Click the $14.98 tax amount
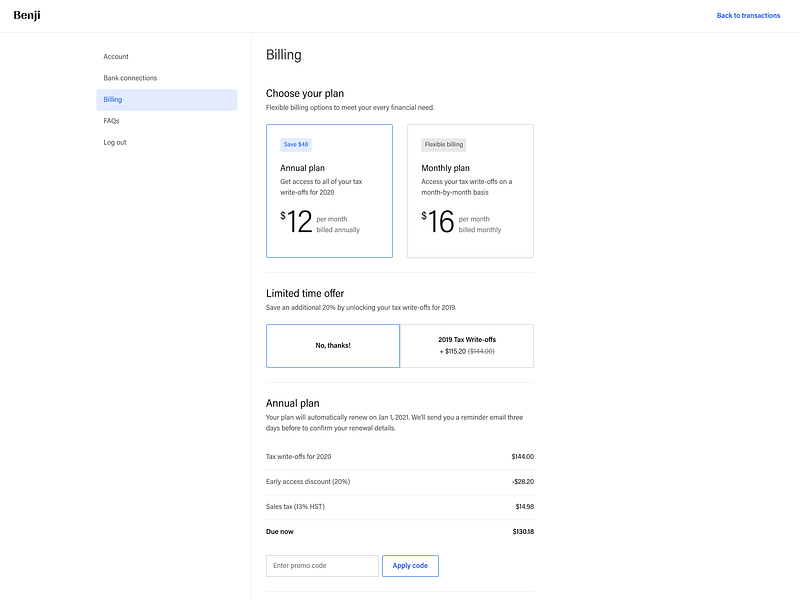This screenshot has height=600, width=800. [x=524, y=507]
